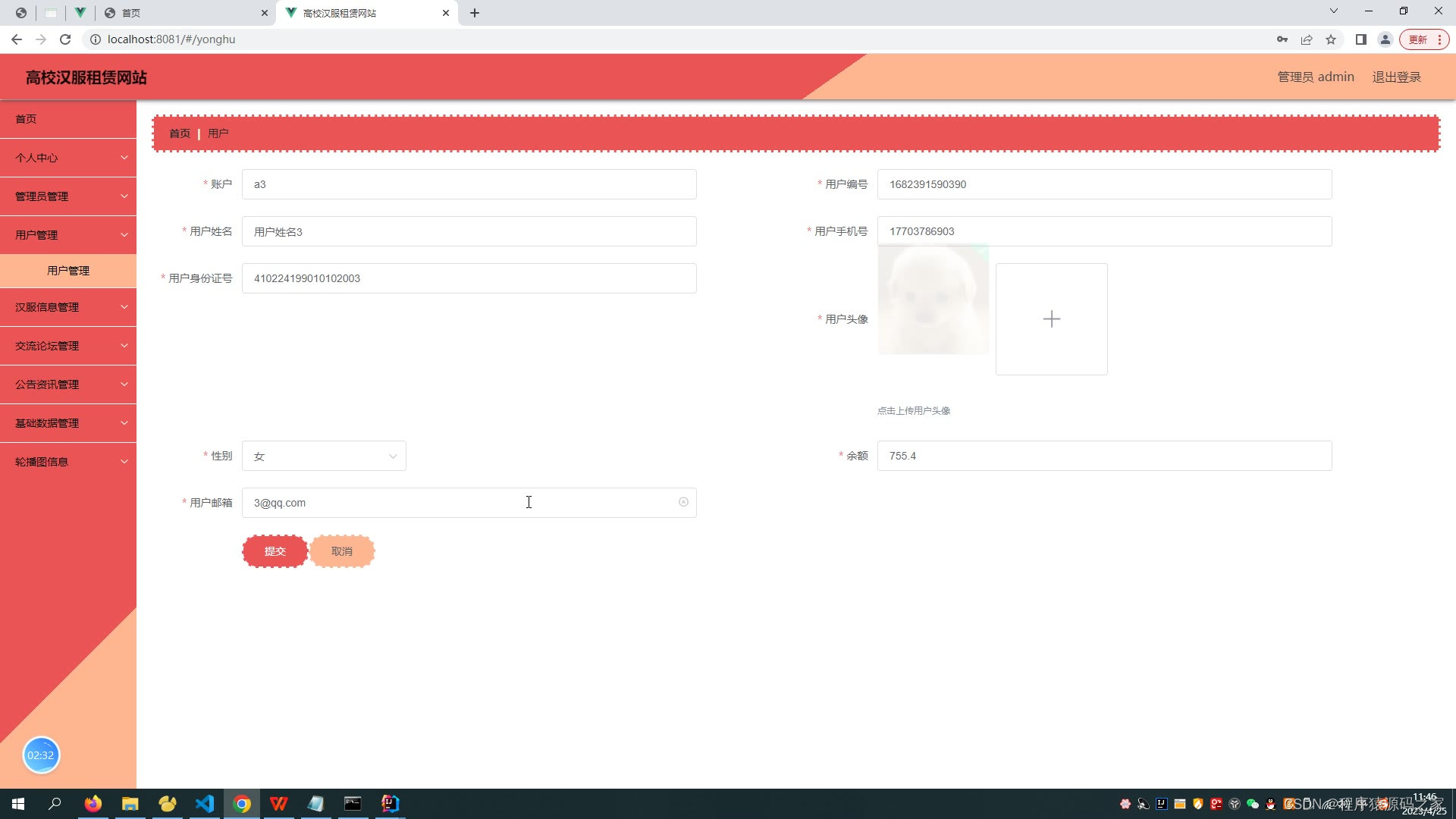Click the 取消 cancel button
This screenshot has height=819, width=1456.
[x=342, y=551]
